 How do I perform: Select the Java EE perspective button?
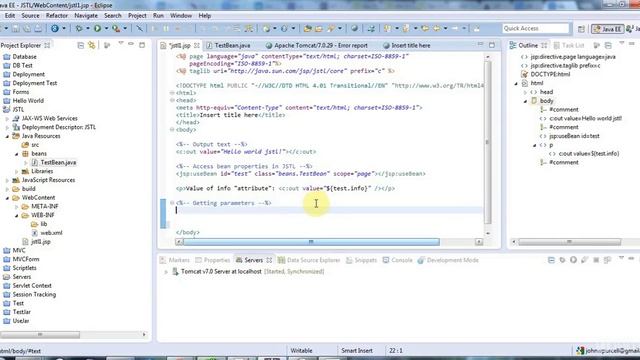[x=607, y=29]
